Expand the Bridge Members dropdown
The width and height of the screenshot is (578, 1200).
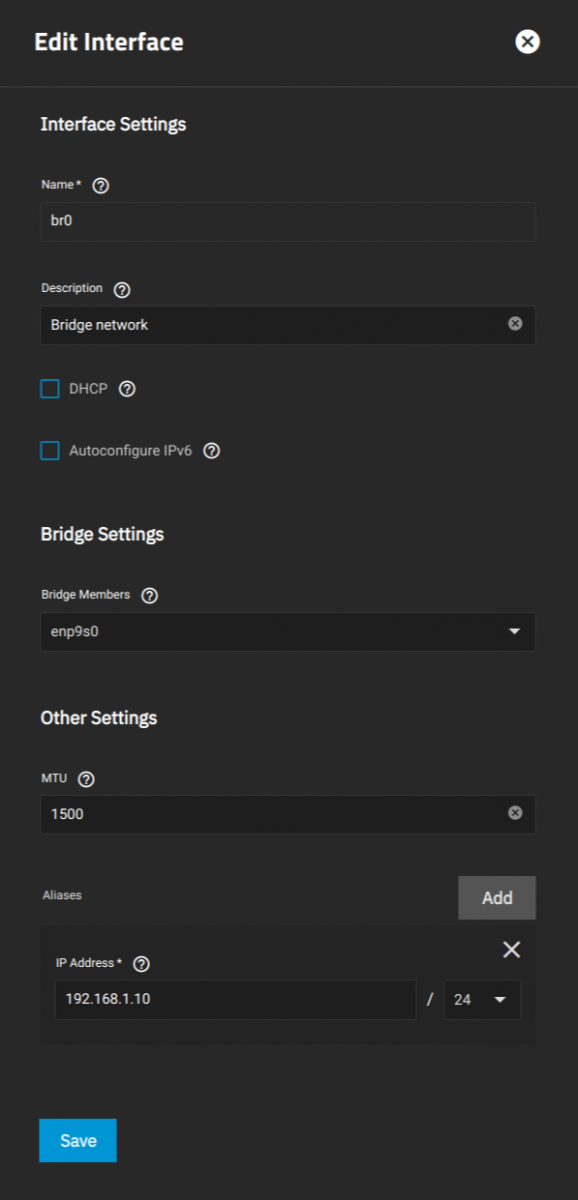pos(288,632)
